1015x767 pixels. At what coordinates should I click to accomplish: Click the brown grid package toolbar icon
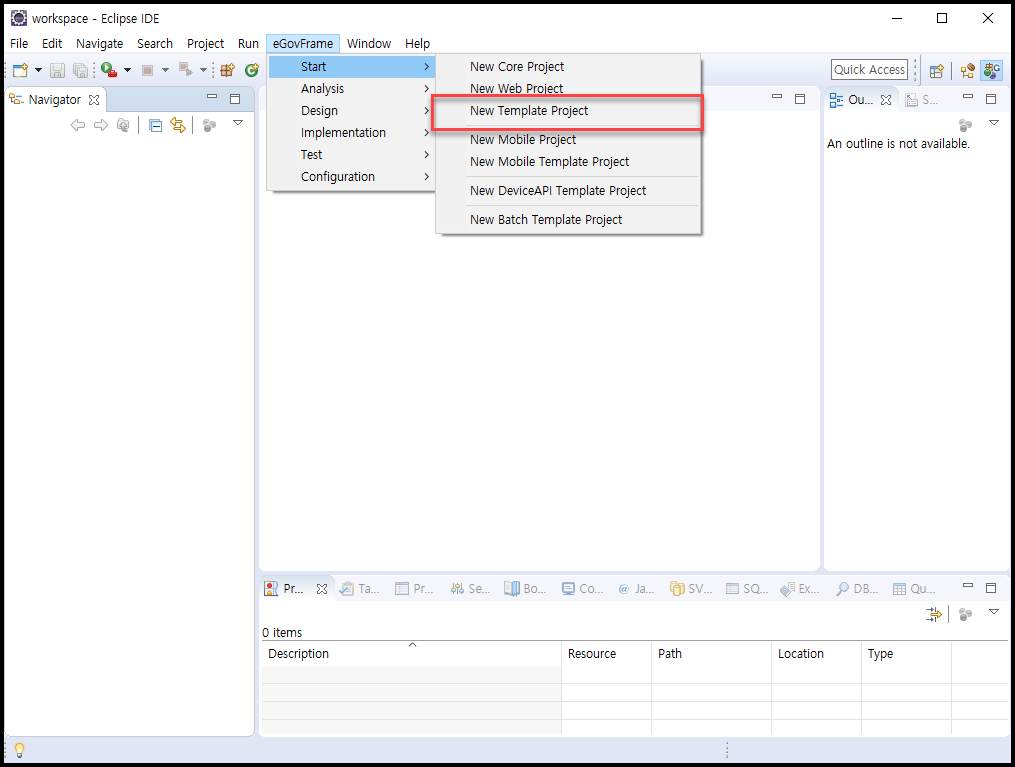tap(227, 70)
